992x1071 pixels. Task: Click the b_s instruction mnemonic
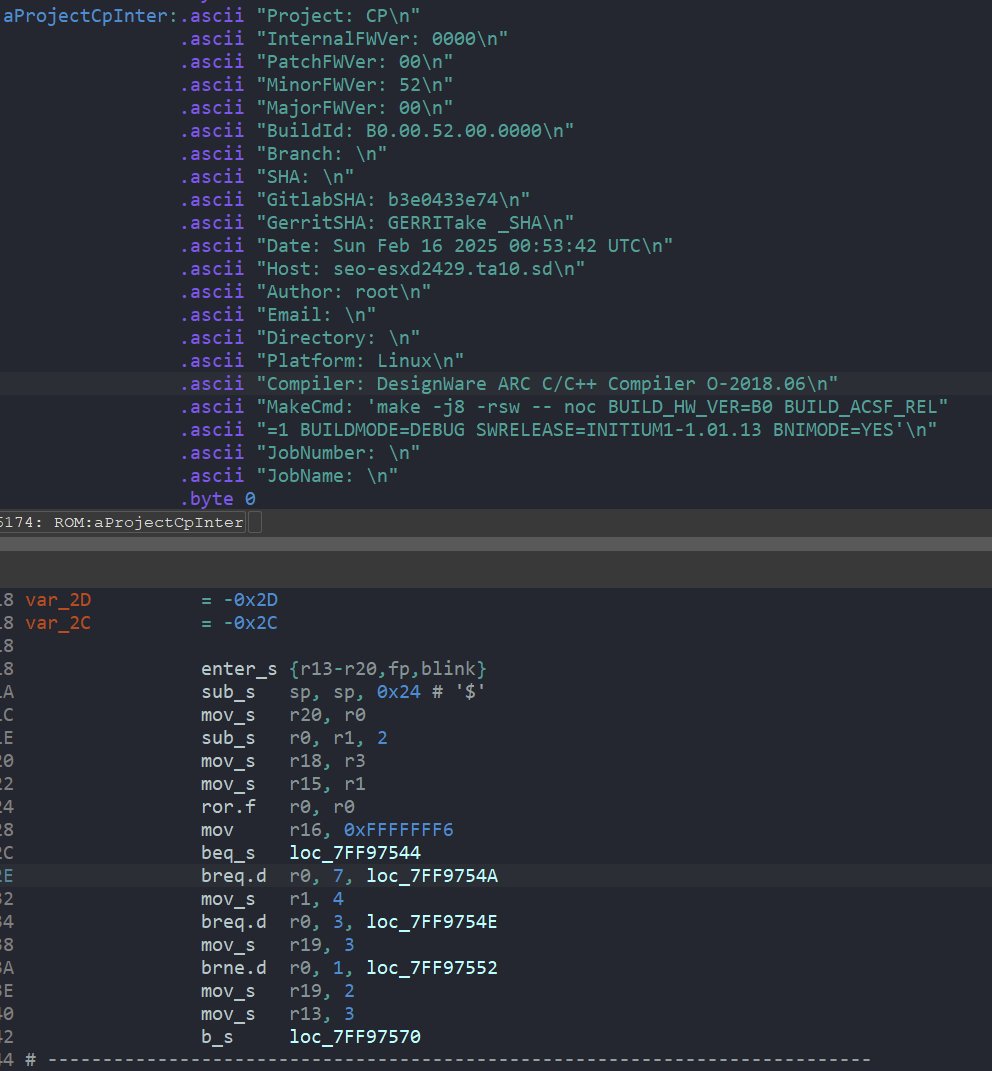217,1037
